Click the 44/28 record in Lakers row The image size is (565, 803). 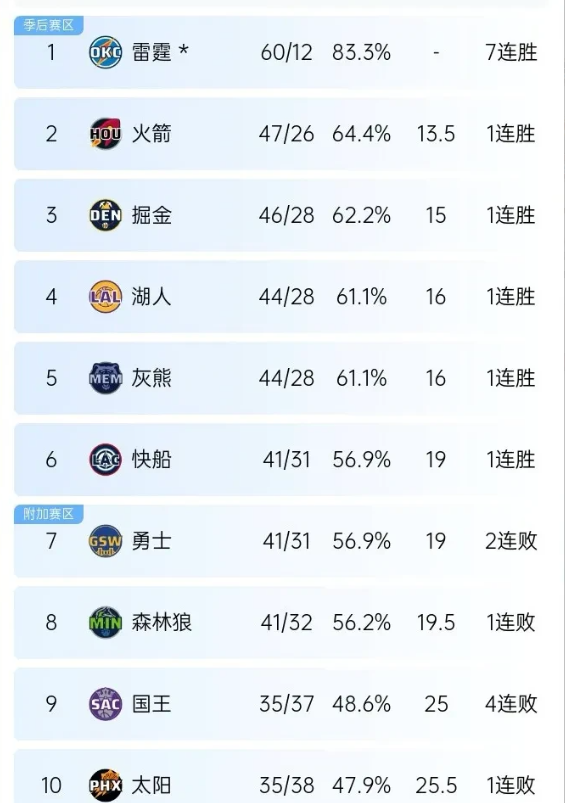(286, 297)
